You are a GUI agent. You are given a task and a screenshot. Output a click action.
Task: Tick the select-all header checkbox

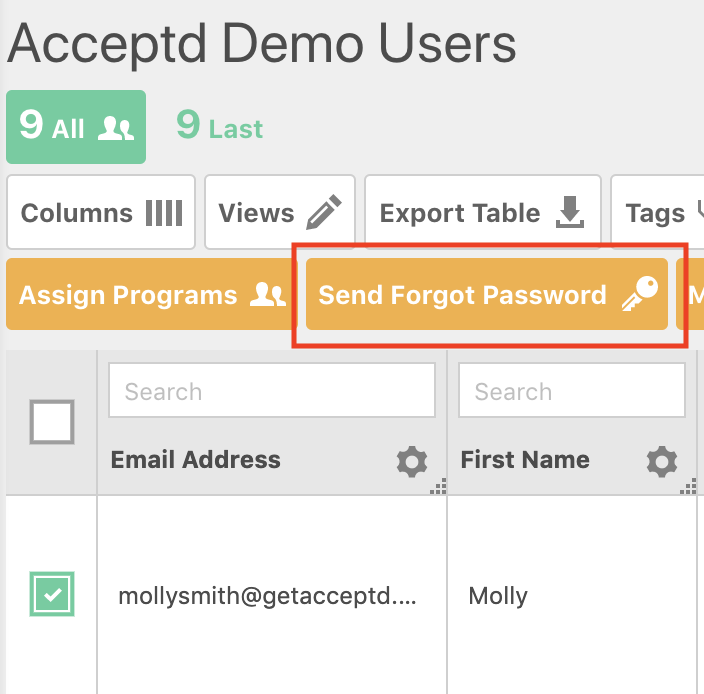(x=52, y=422)
